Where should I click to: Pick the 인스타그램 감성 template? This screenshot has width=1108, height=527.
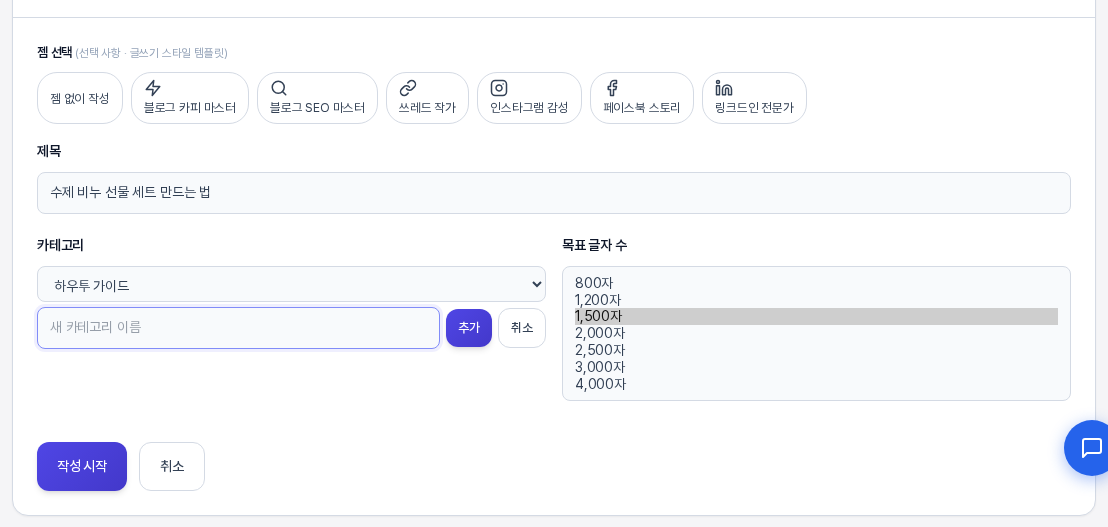point(529,98)
